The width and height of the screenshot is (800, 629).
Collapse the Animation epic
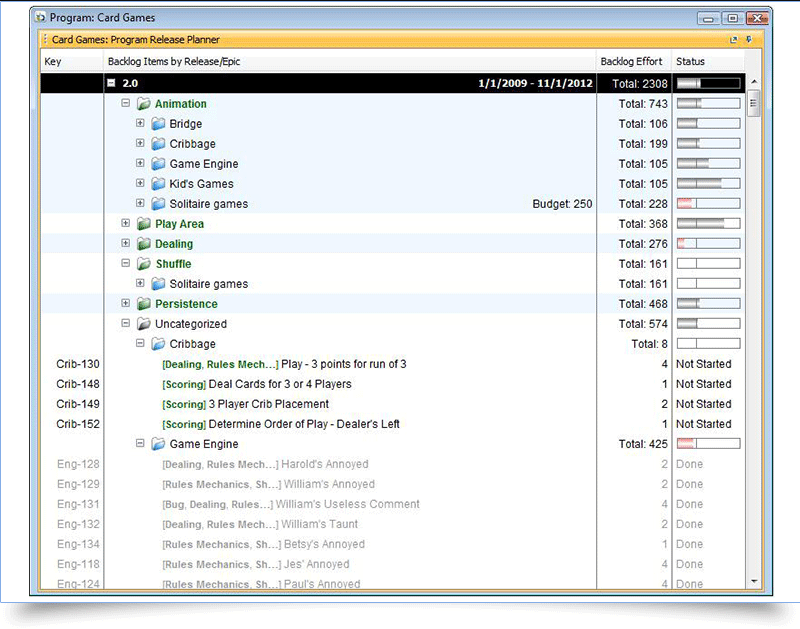pyautogui.click(x=126, y=104)
